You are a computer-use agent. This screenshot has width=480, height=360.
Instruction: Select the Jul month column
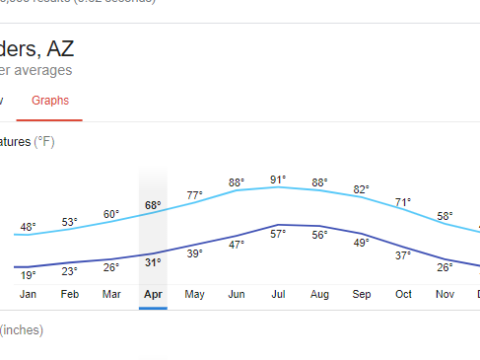(278, 294)
